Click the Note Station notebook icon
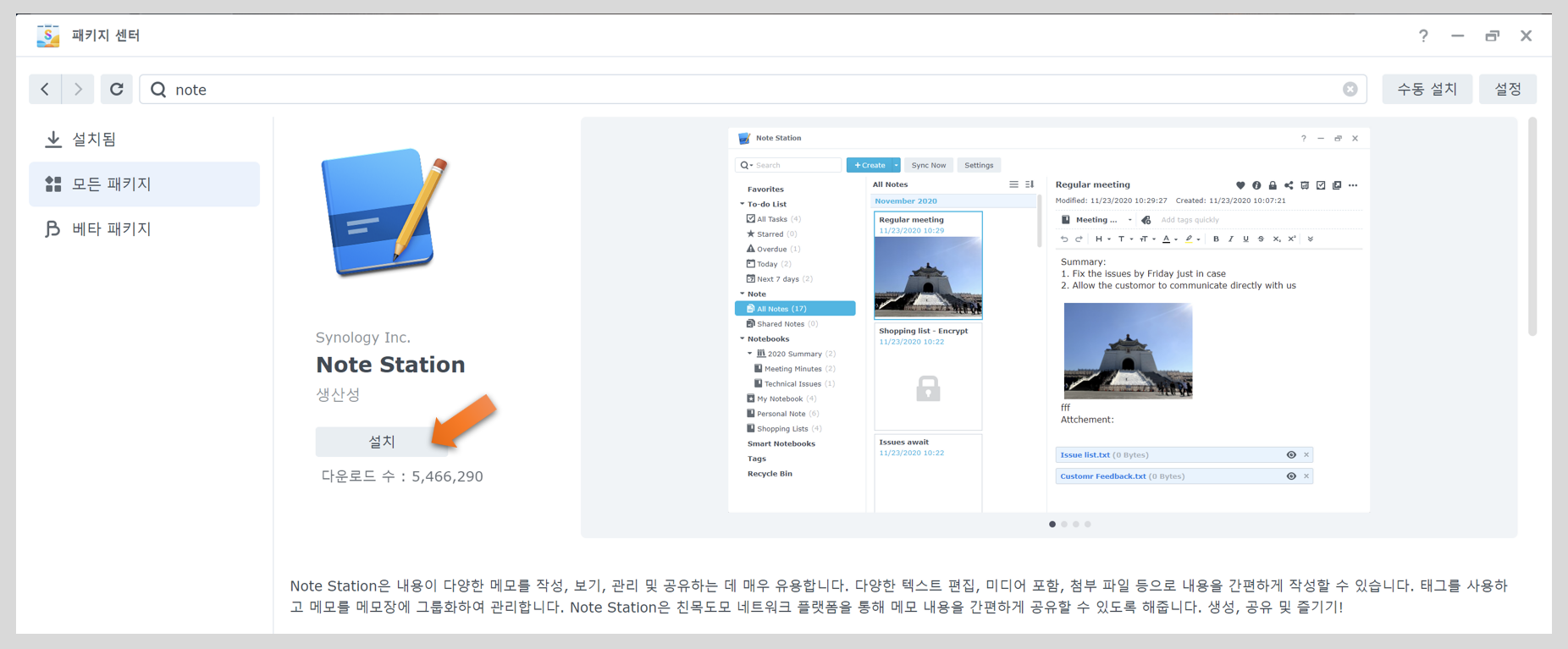Screen dimensions: 1568x649 384,212
